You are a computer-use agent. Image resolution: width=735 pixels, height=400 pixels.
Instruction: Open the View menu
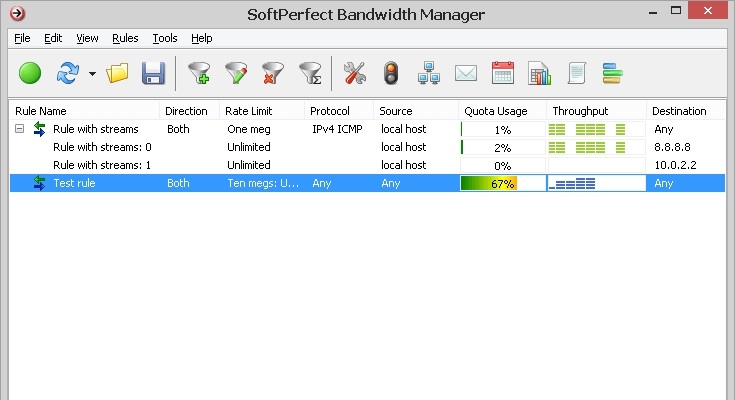(x=87, y=38)
